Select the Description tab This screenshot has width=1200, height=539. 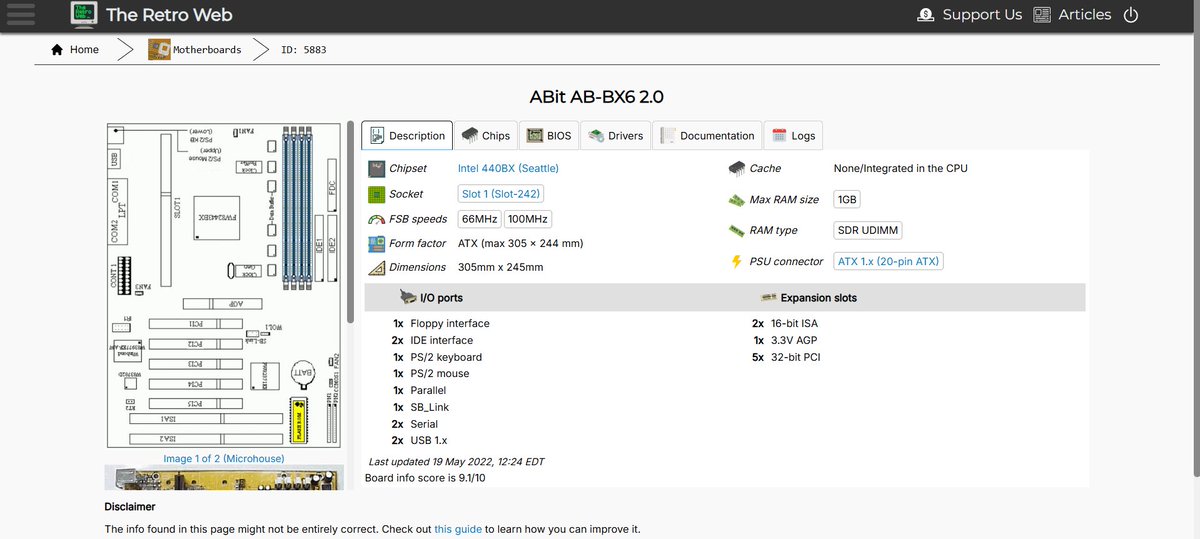click(x=406, y=135)
